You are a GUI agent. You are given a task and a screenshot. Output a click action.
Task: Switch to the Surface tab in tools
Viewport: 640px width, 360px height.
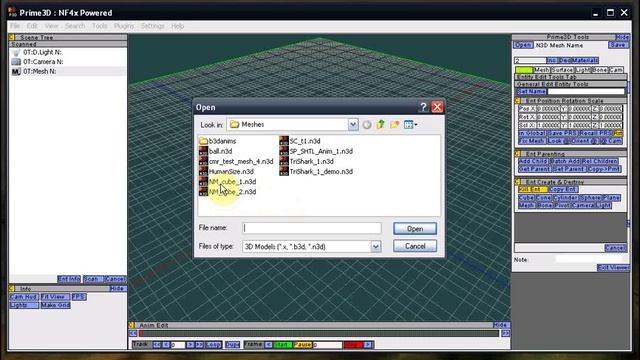562,70
